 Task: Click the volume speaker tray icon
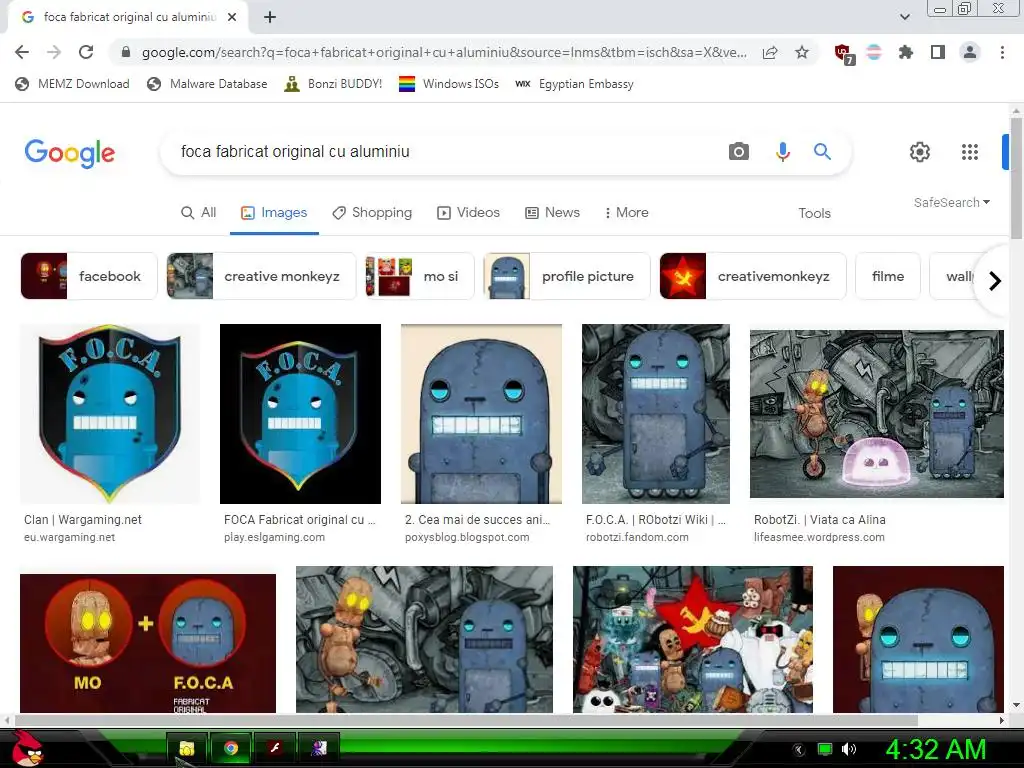tap(849, 749)
